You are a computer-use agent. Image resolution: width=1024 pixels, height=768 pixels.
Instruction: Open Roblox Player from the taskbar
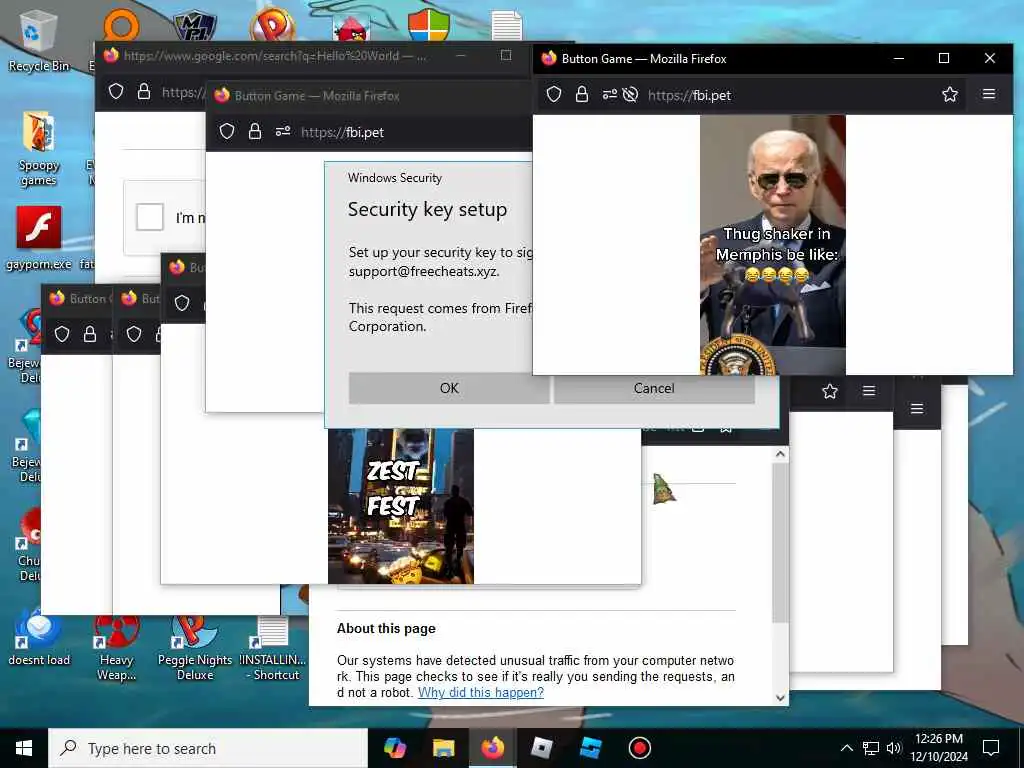(x=541, y=748)
